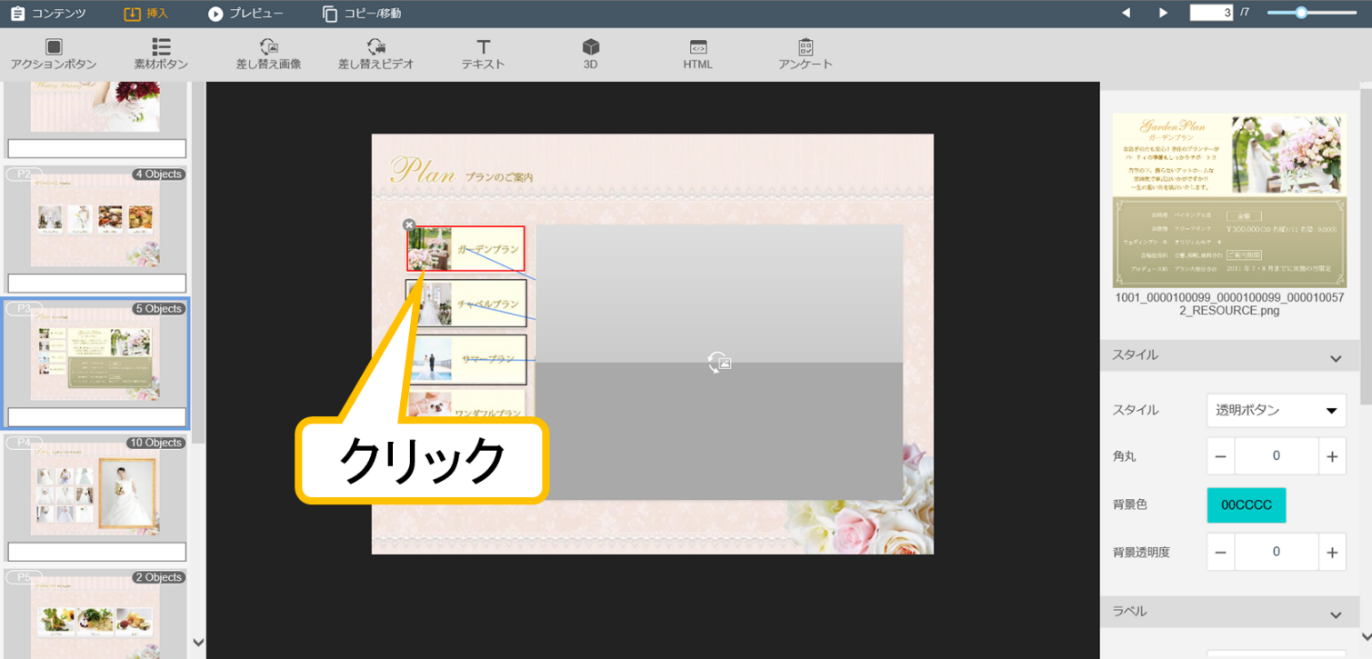
Task: Collapse the スタイル section
Action: [x=1335, y=358]
